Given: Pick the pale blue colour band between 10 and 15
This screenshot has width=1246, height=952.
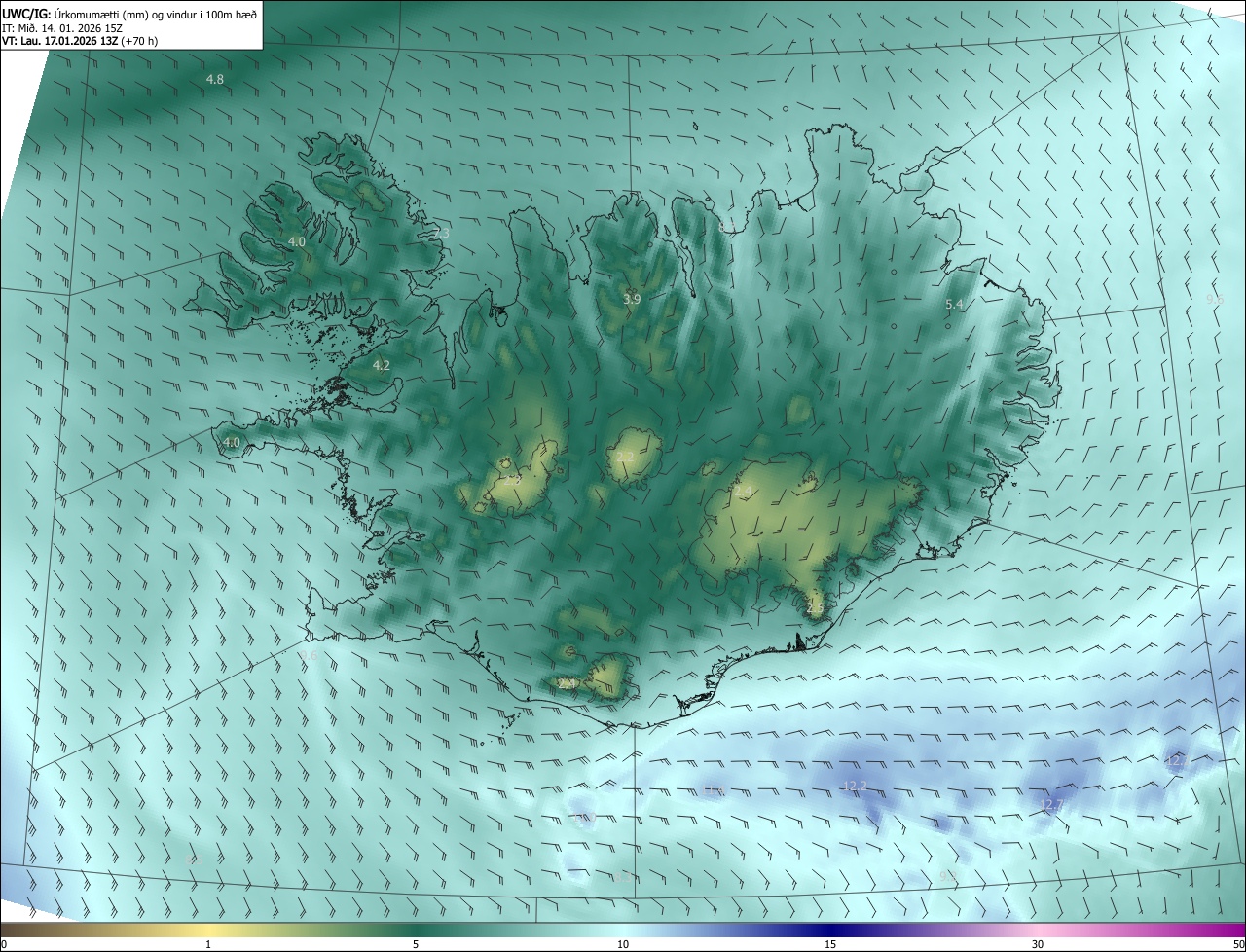Looking at the screenshot, I should click(726, 930).
